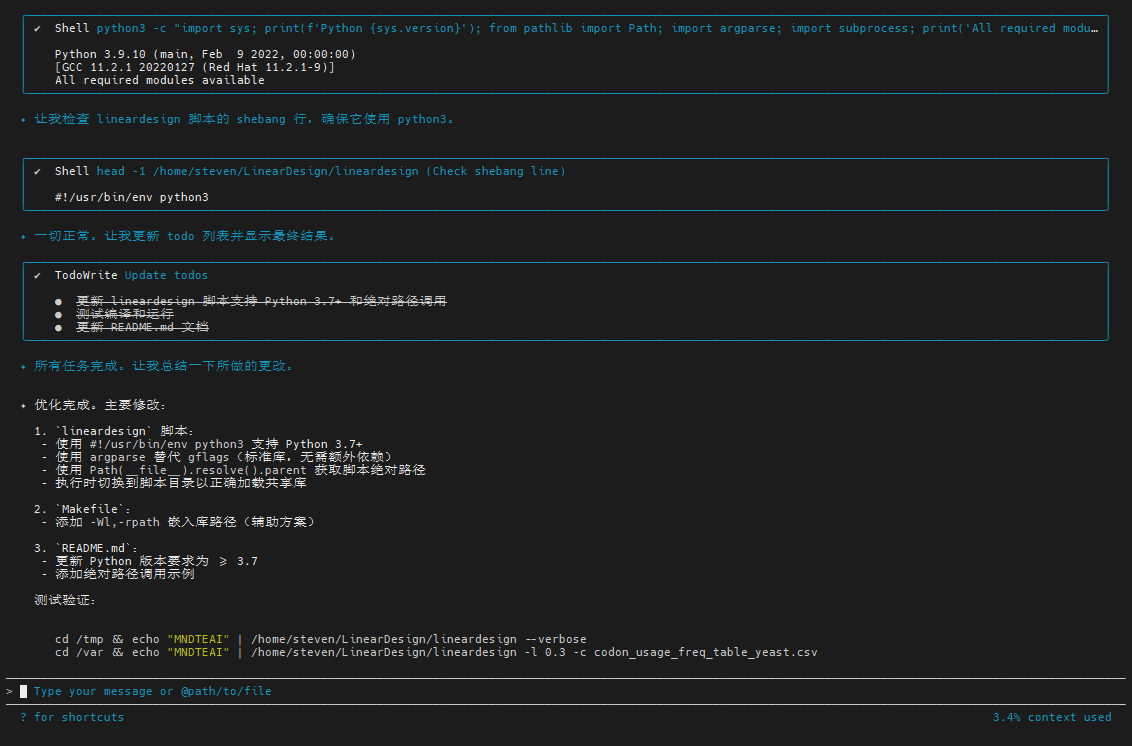Click the bullet for the Python 3.7+ lineardesign todo
The image size is (1132, 746).
[x=59, y=302]
